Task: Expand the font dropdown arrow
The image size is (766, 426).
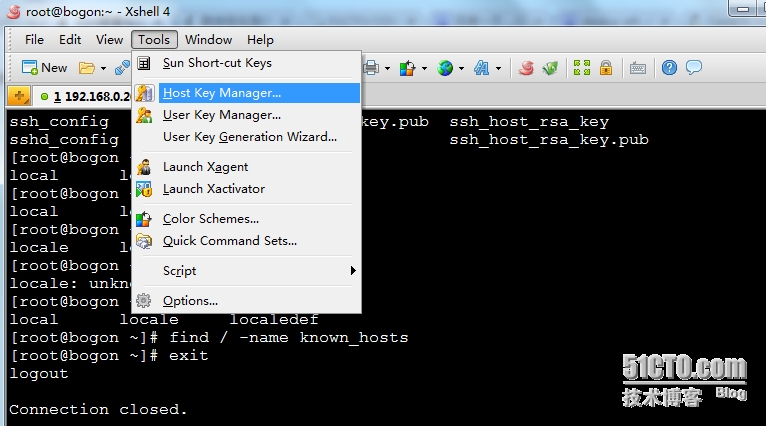Action: pos(498,68)
